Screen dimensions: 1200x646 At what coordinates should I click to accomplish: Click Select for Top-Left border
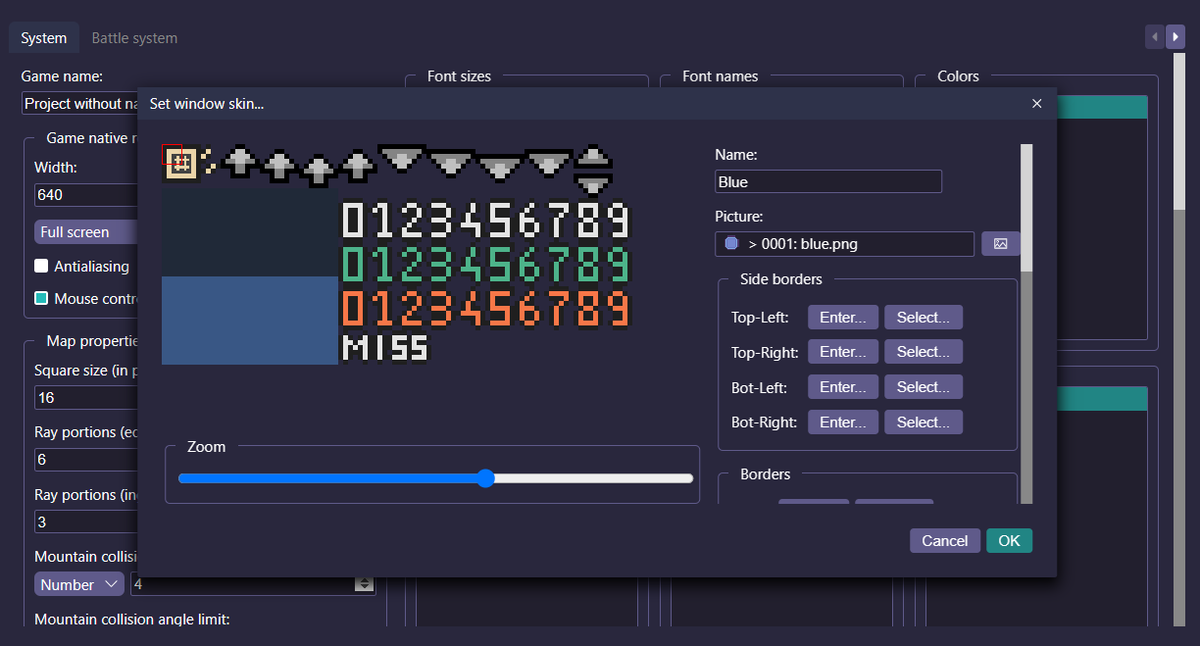[923, 317]
